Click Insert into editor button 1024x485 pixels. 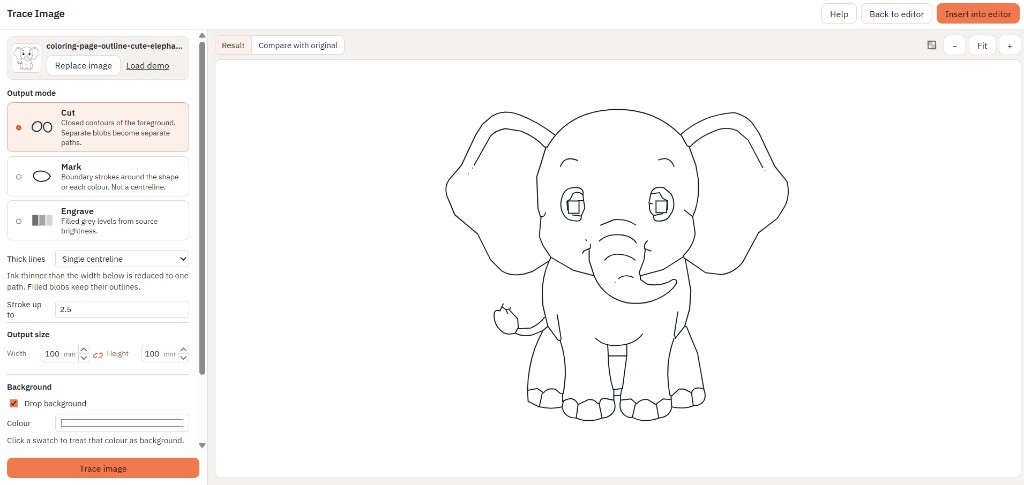(978, 14)
